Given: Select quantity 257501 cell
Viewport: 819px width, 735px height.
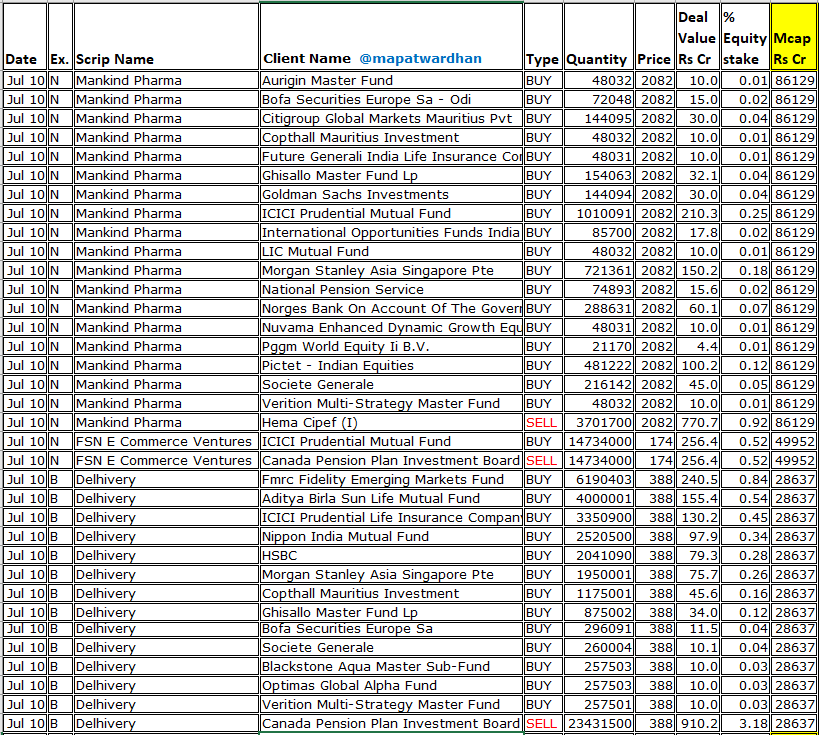Looking at the screenshot, I should point(599,704).
